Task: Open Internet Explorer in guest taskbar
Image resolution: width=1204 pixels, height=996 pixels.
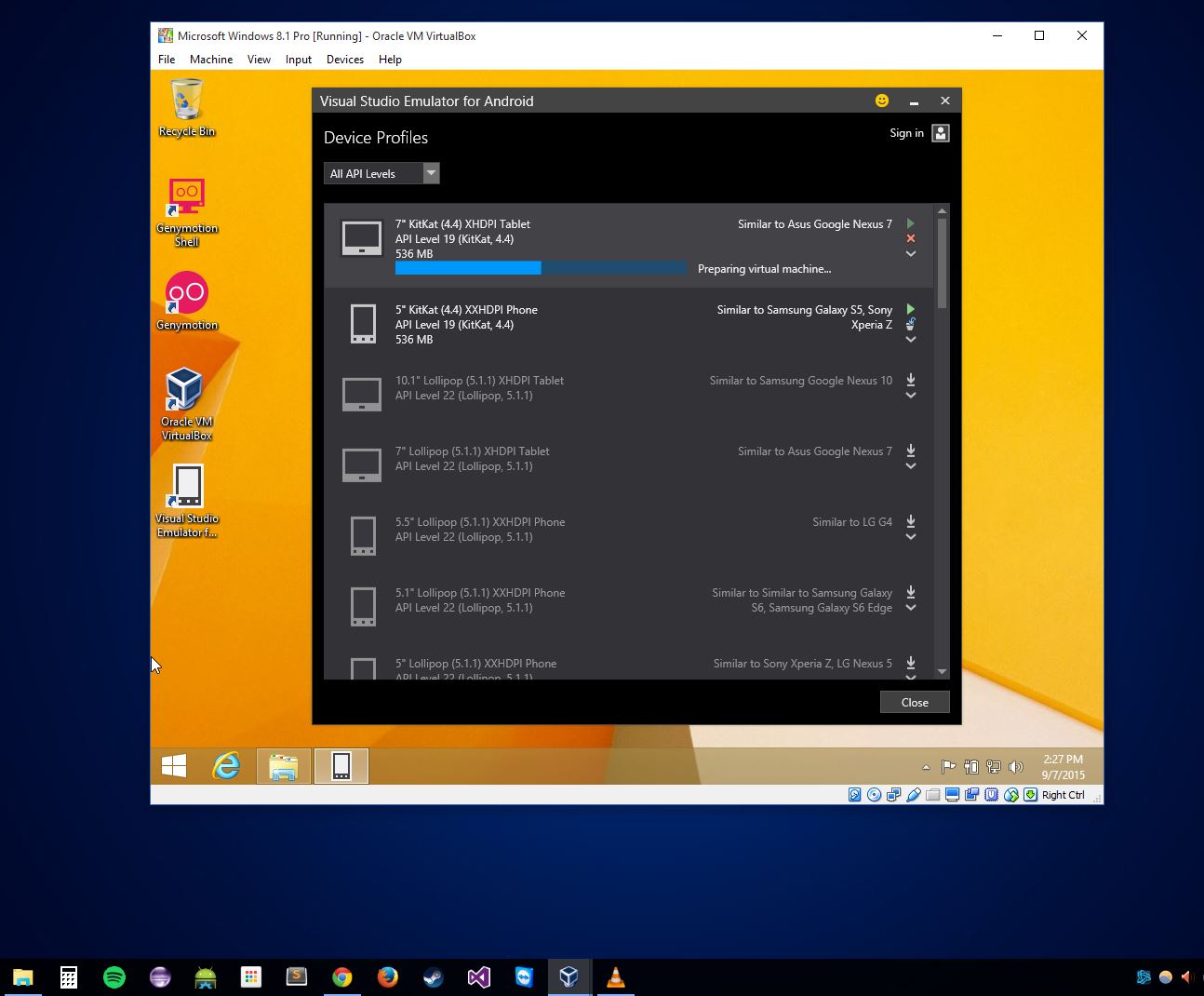Action: pos(226,766)
